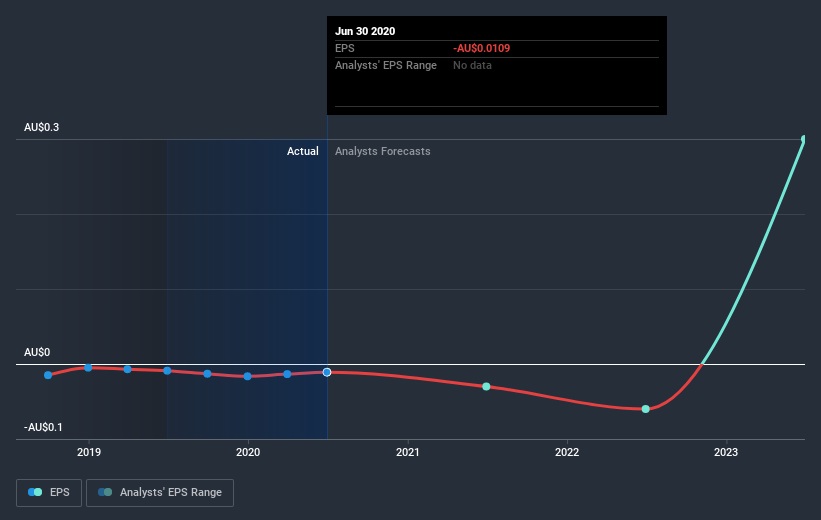Viewport: 821px width, 520px height.
Task: Click the EPS value -AU$0.0109 in tooltip
Action: tap(481, 48)
